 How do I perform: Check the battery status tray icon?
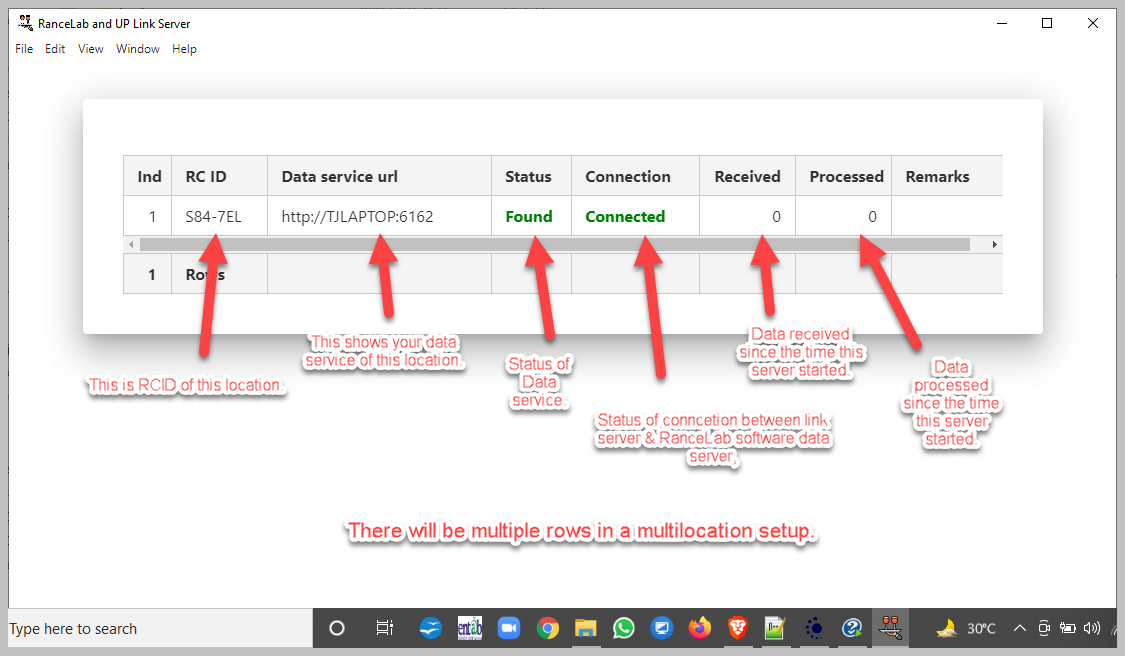tap(1068, 629)
